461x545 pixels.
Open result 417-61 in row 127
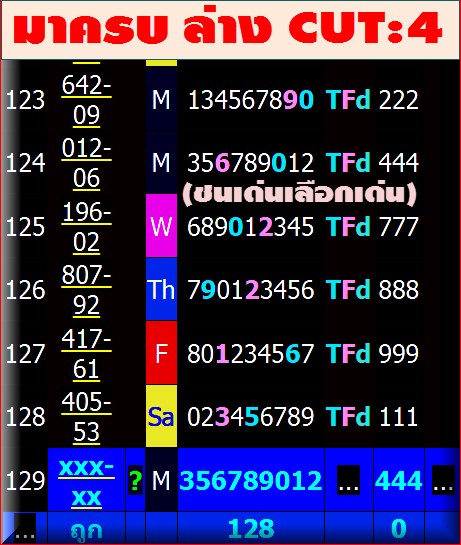(86, 354)
